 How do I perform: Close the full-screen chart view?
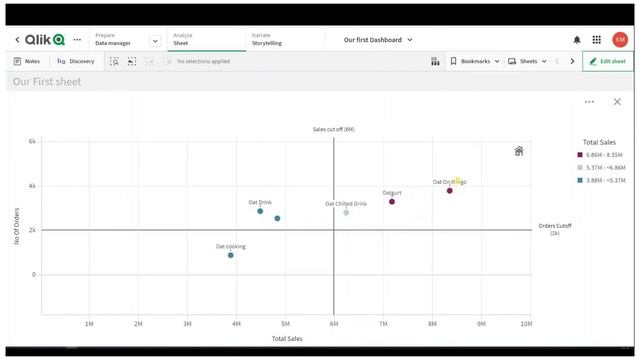point(617,102)
